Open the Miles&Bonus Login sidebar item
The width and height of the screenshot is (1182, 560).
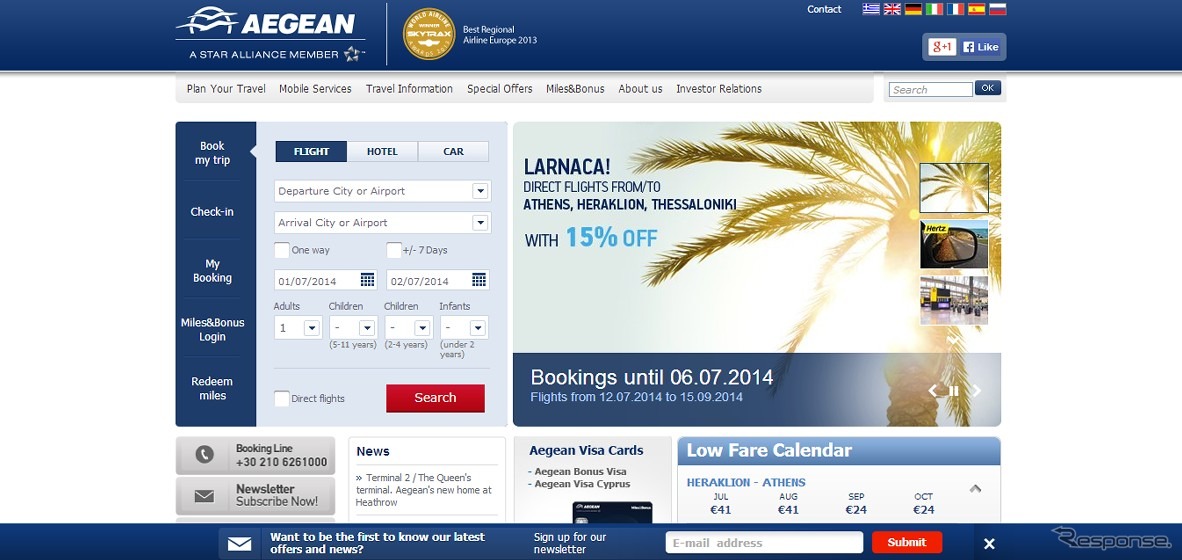click(x=213, y=329)
